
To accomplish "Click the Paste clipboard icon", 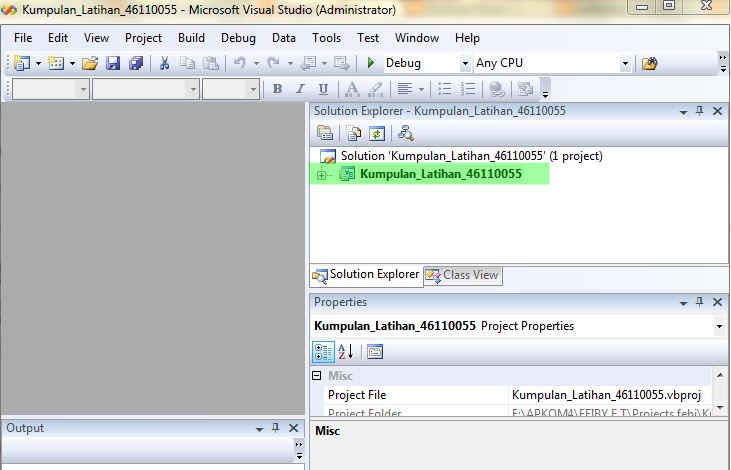I will 211,63.
